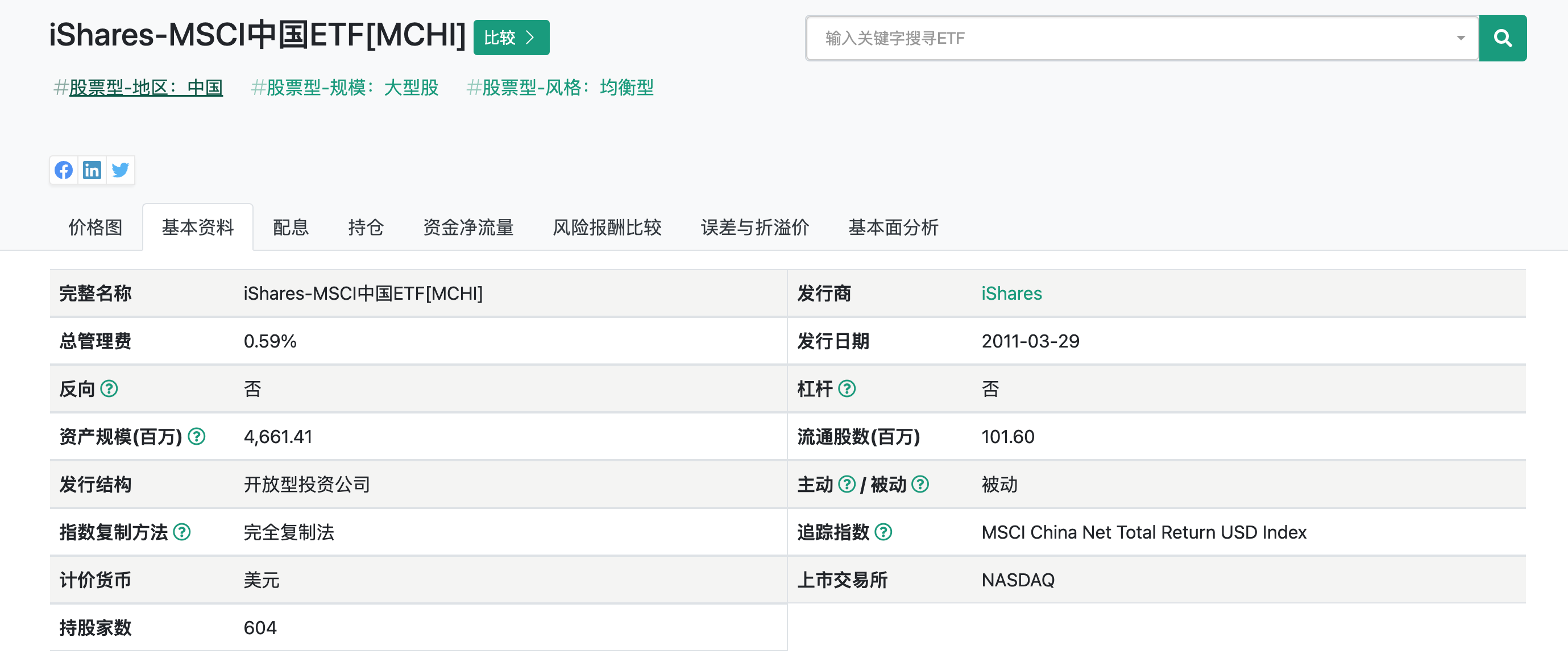Screen dimensions: 1568x670
Task: Open help icon next to 主动
Action: [x=847, y=484]
